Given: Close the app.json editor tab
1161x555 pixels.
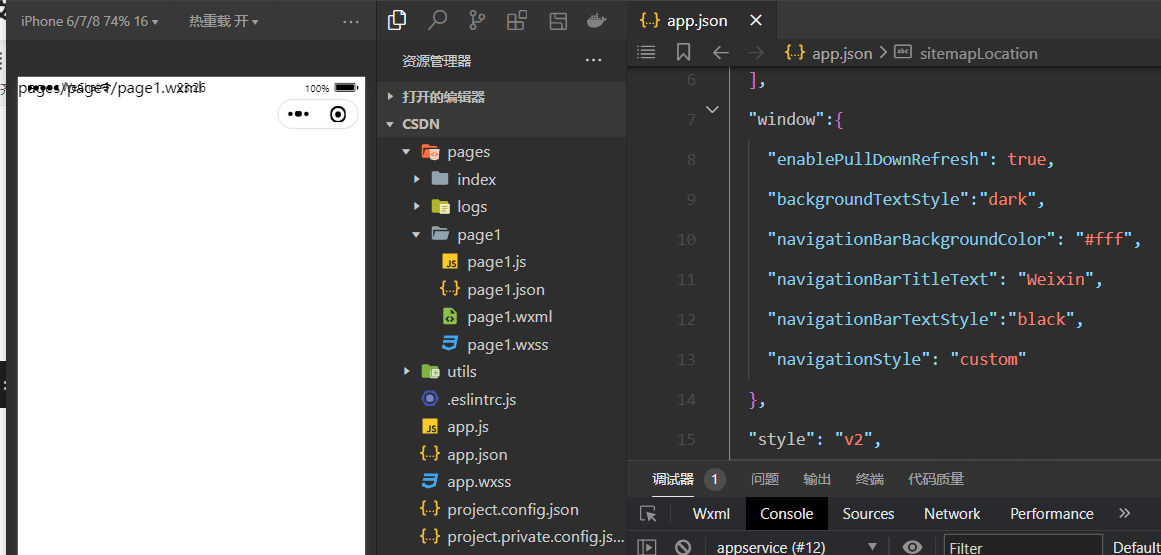Looking at the screenshot, I should [756, 21].
